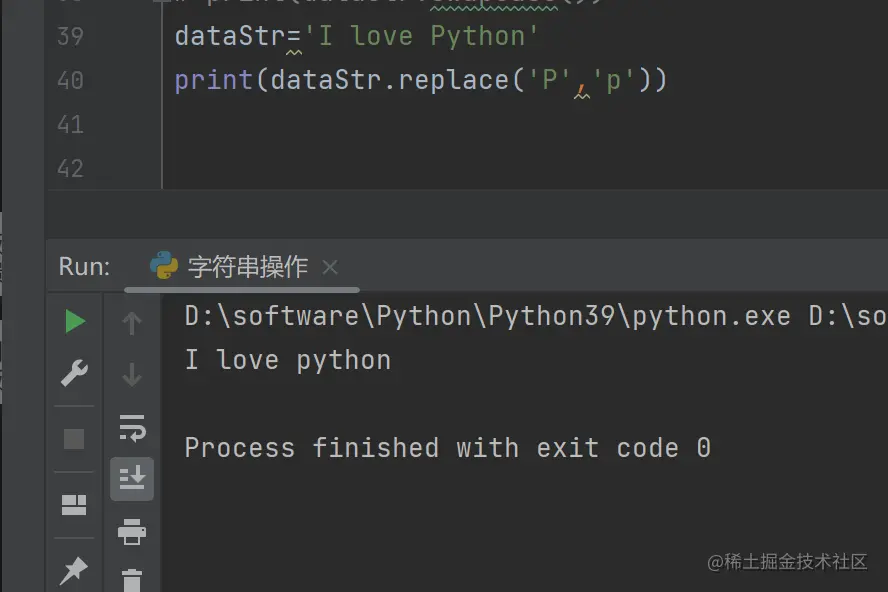
Task: Click the Run: panel label
Action: coord(84,266)
